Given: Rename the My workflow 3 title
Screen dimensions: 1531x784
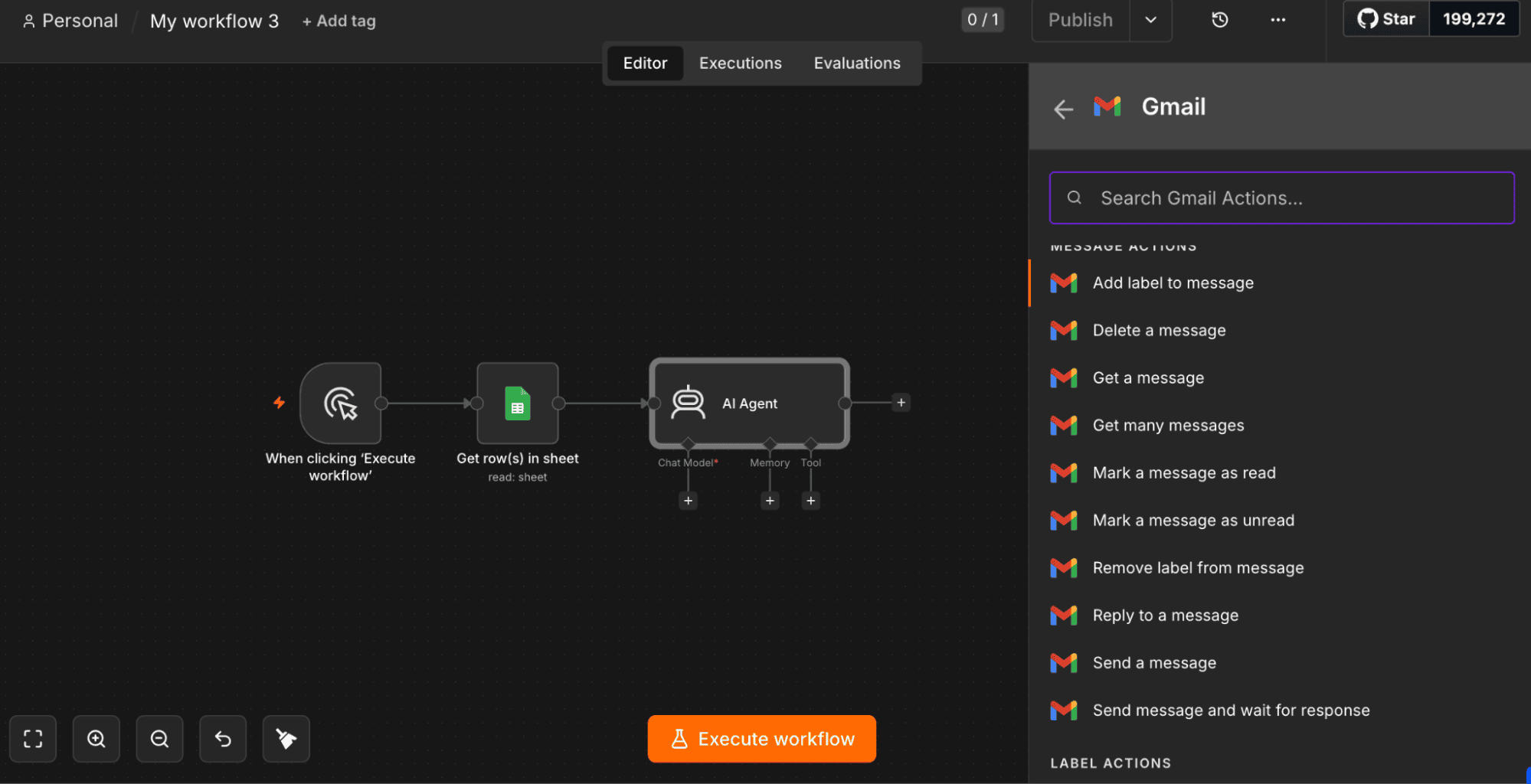Looking at the screenshot, I should point(214,21).
